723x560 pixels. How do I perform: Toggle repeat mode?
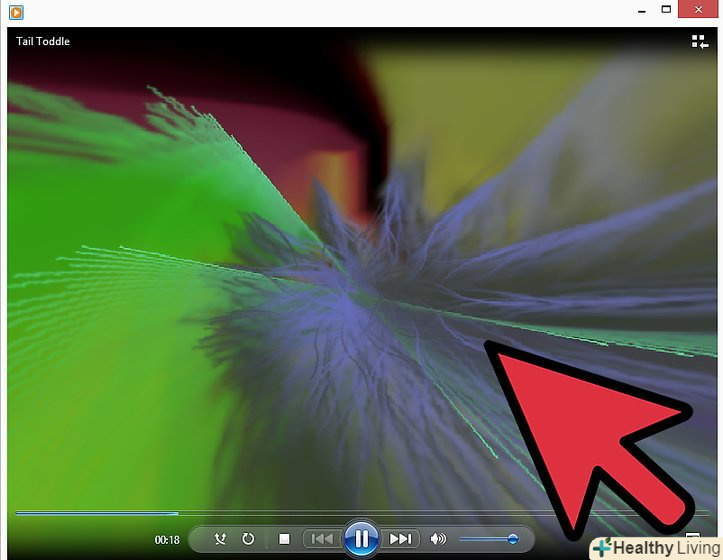pos(248,539)
